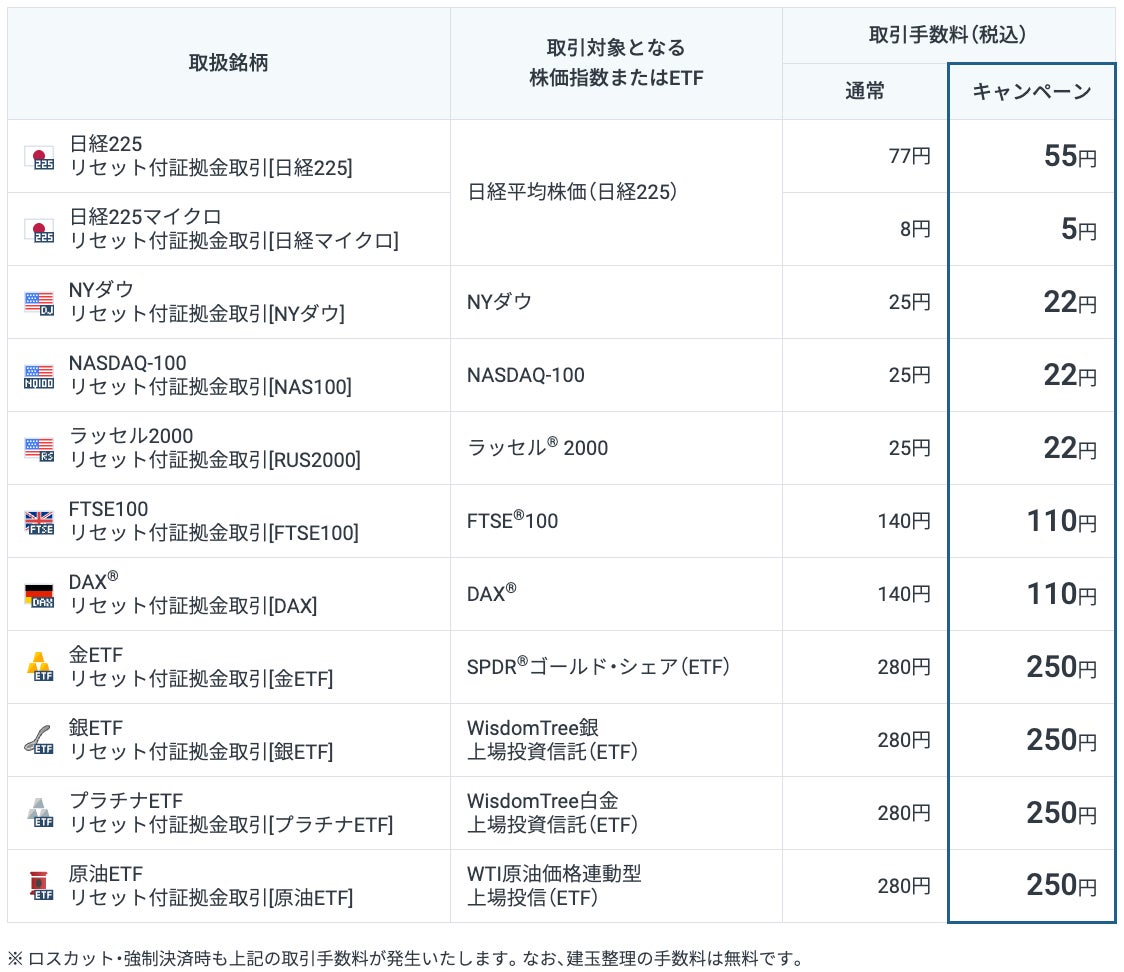
Task: Click the NY Dow US flag icon
Action: (x=39, y=303)
